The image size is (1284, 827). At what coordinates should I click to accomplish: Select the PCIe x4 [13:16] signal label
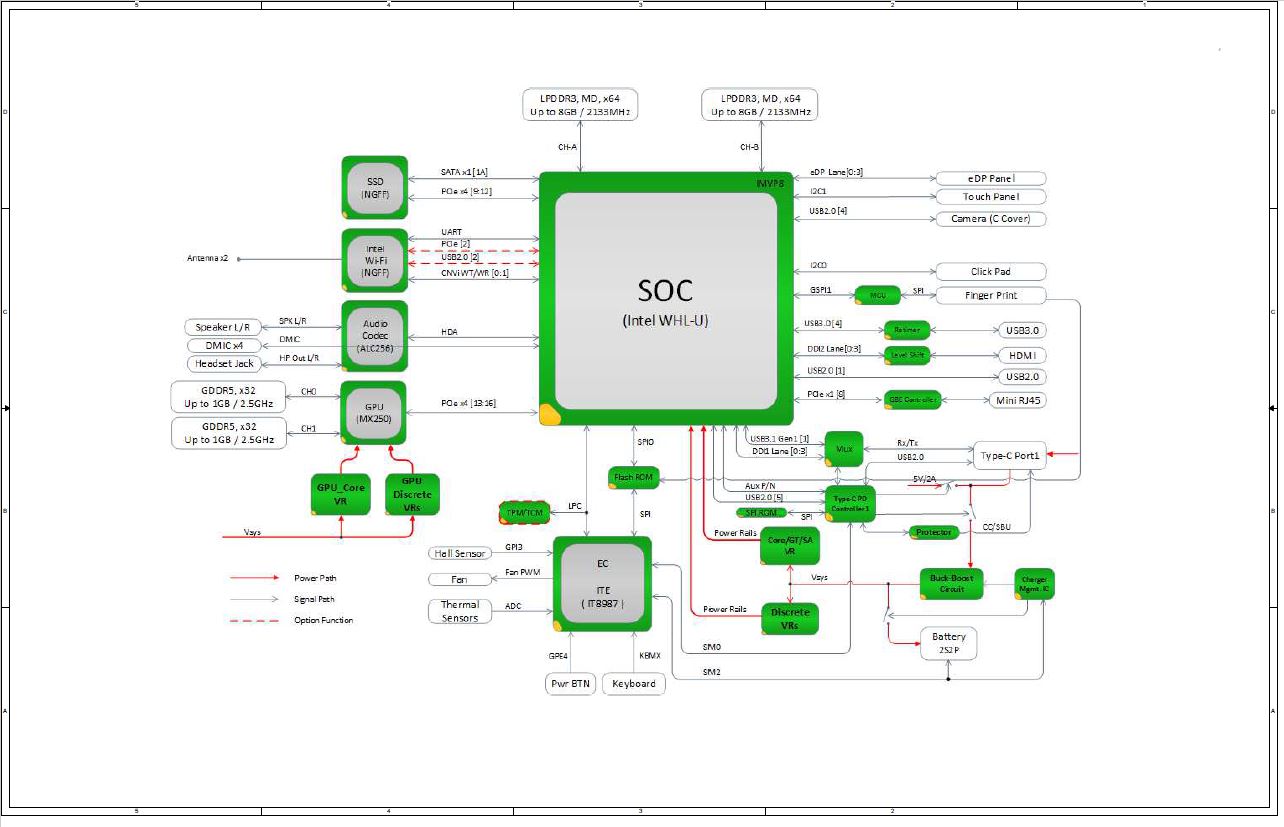pos(468,403)
